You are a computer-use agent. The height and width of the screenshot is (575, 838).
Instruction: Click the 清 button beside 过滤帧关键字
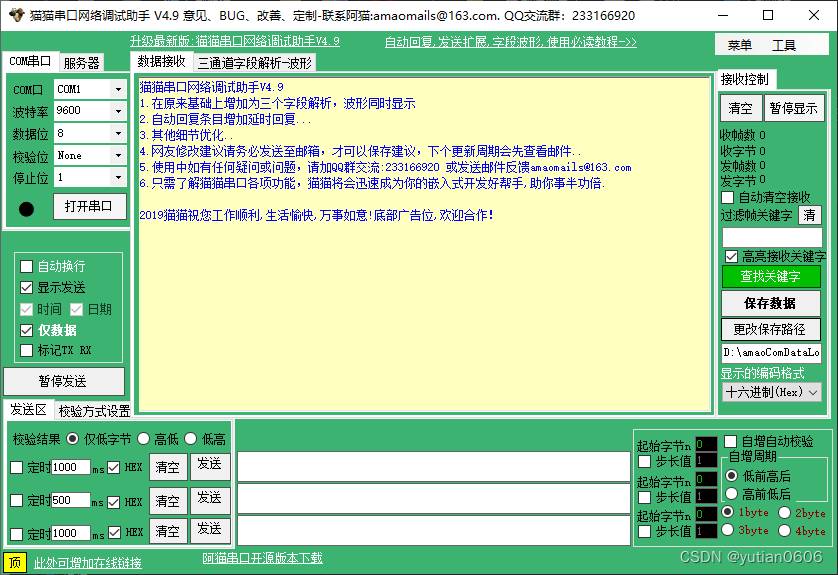810,215
